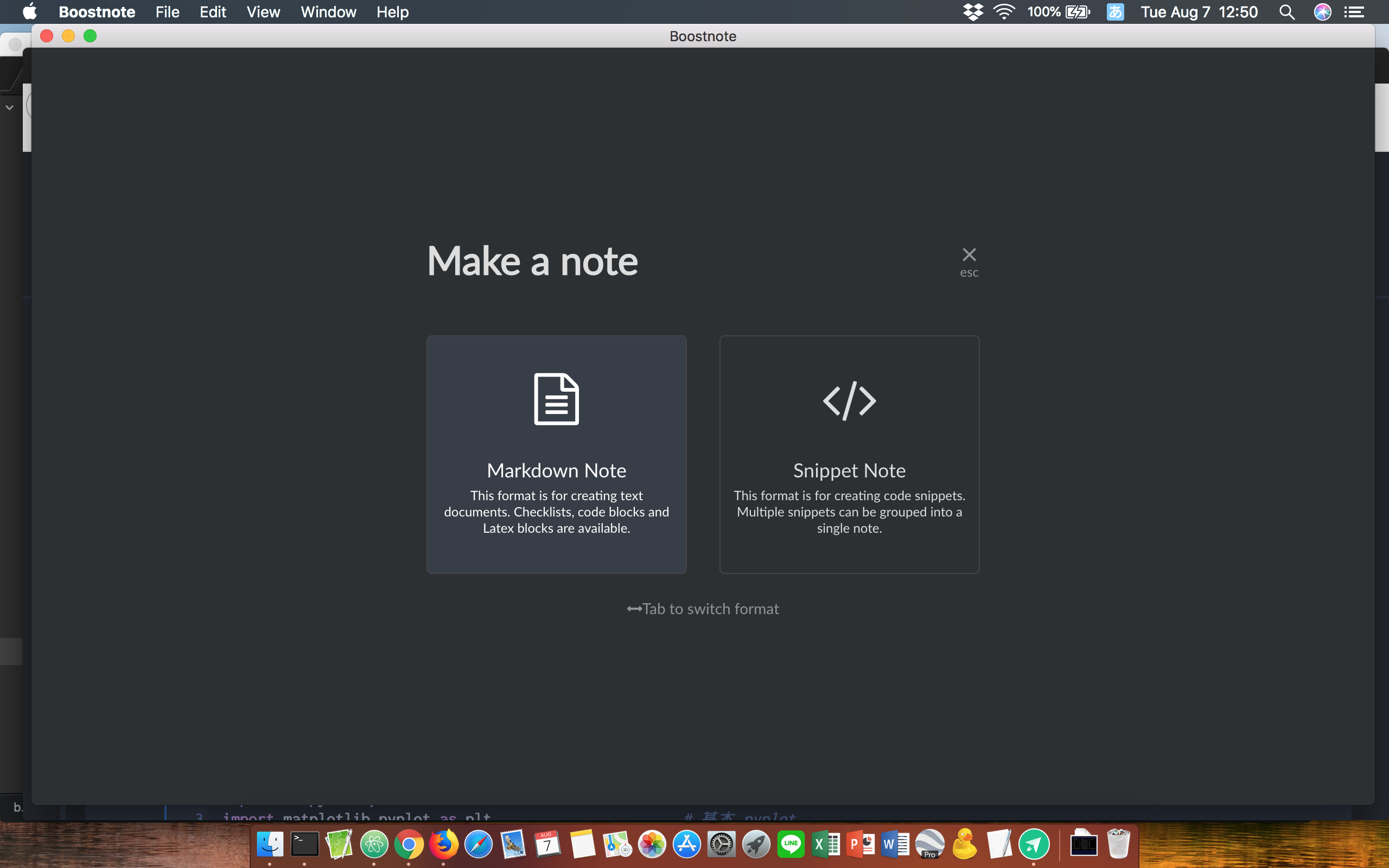Open Notes from the dock
1389x868 pixels.
tap(583, 845)
